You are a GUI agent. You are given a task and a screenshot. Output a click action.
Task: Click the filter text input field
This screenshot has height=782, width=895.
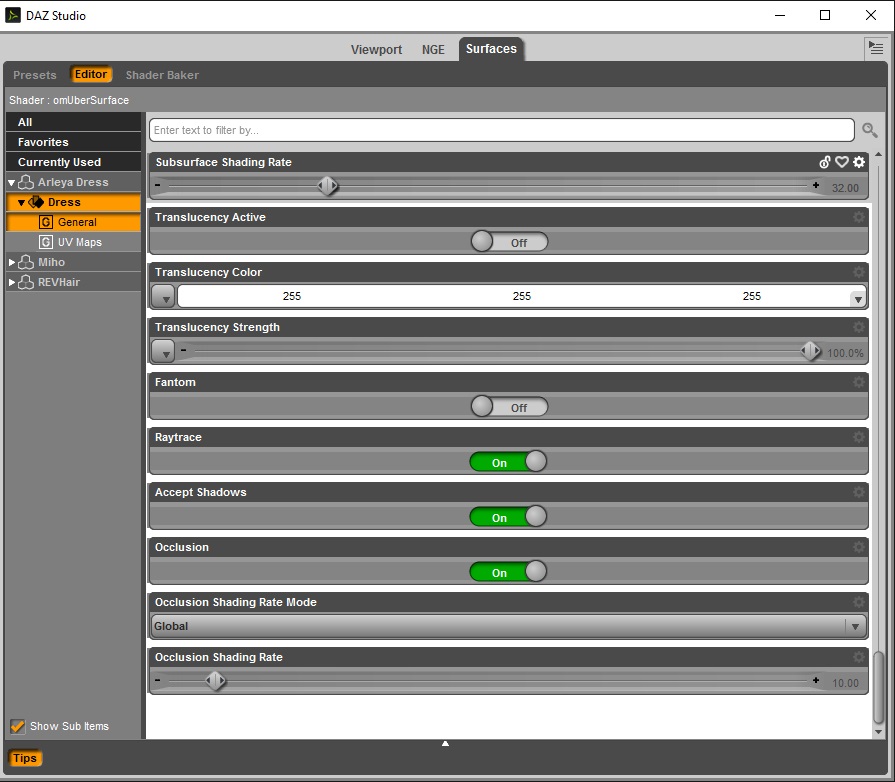pos(502,130)
